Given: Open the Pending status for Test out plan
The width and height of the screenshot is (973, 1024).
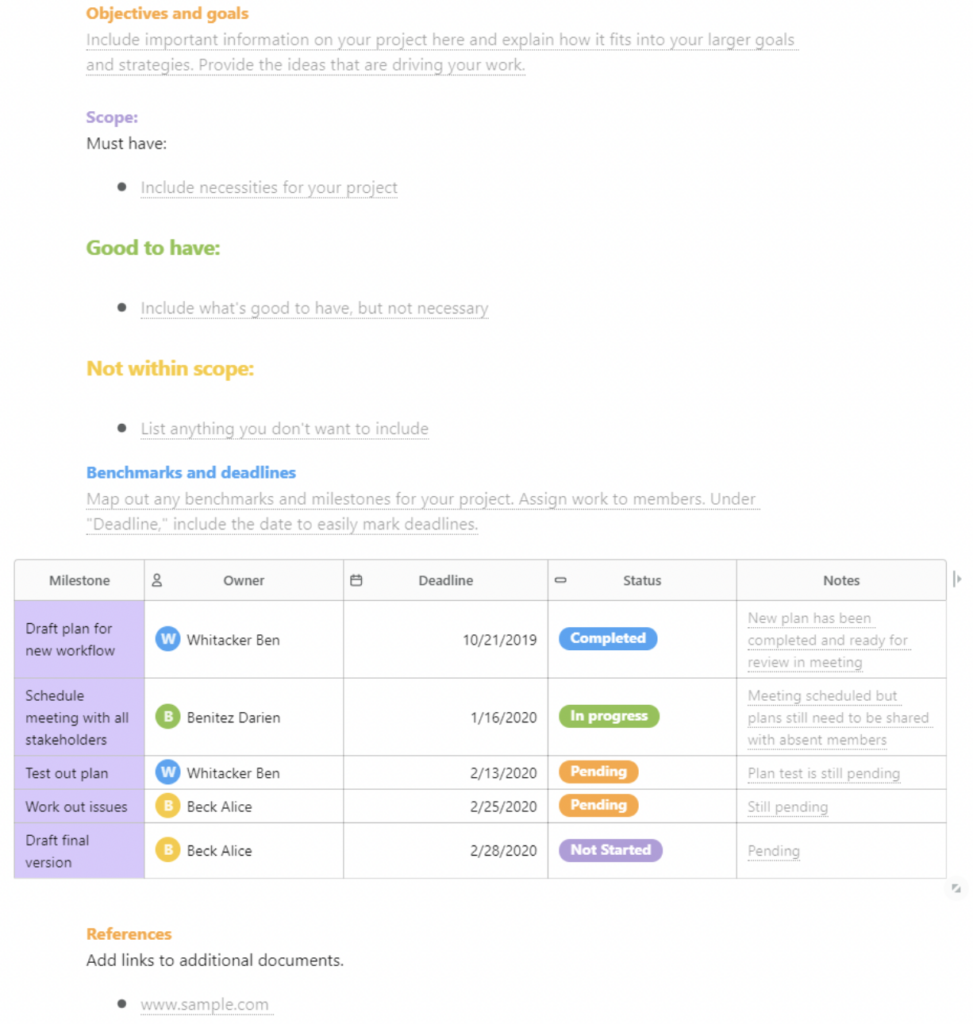Looking at the screenshot, I should click(x=598, y=772).
